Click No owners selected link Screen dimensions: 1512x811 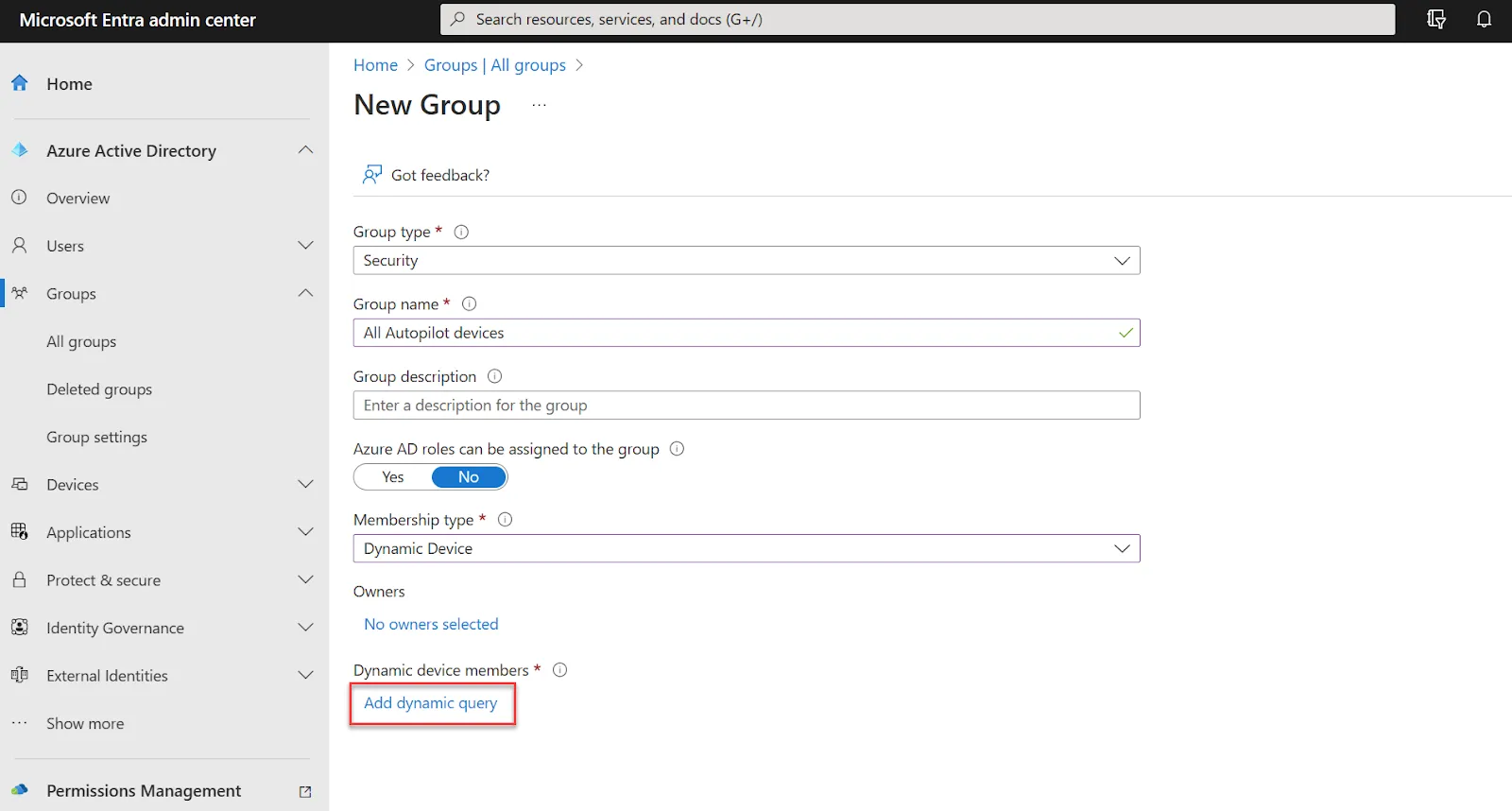[x=431, y=624]
